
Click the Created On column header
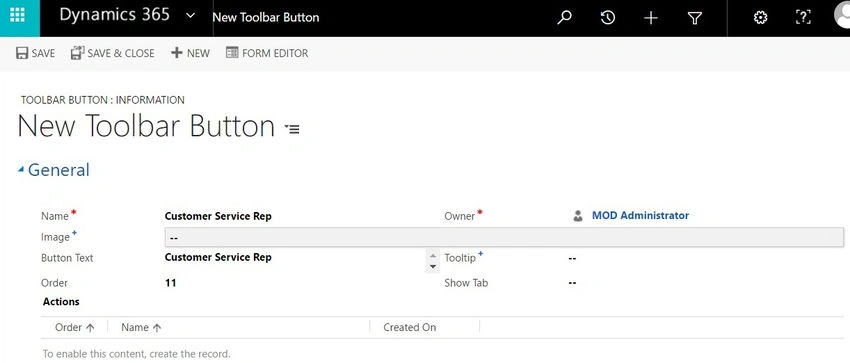point(409,327)
